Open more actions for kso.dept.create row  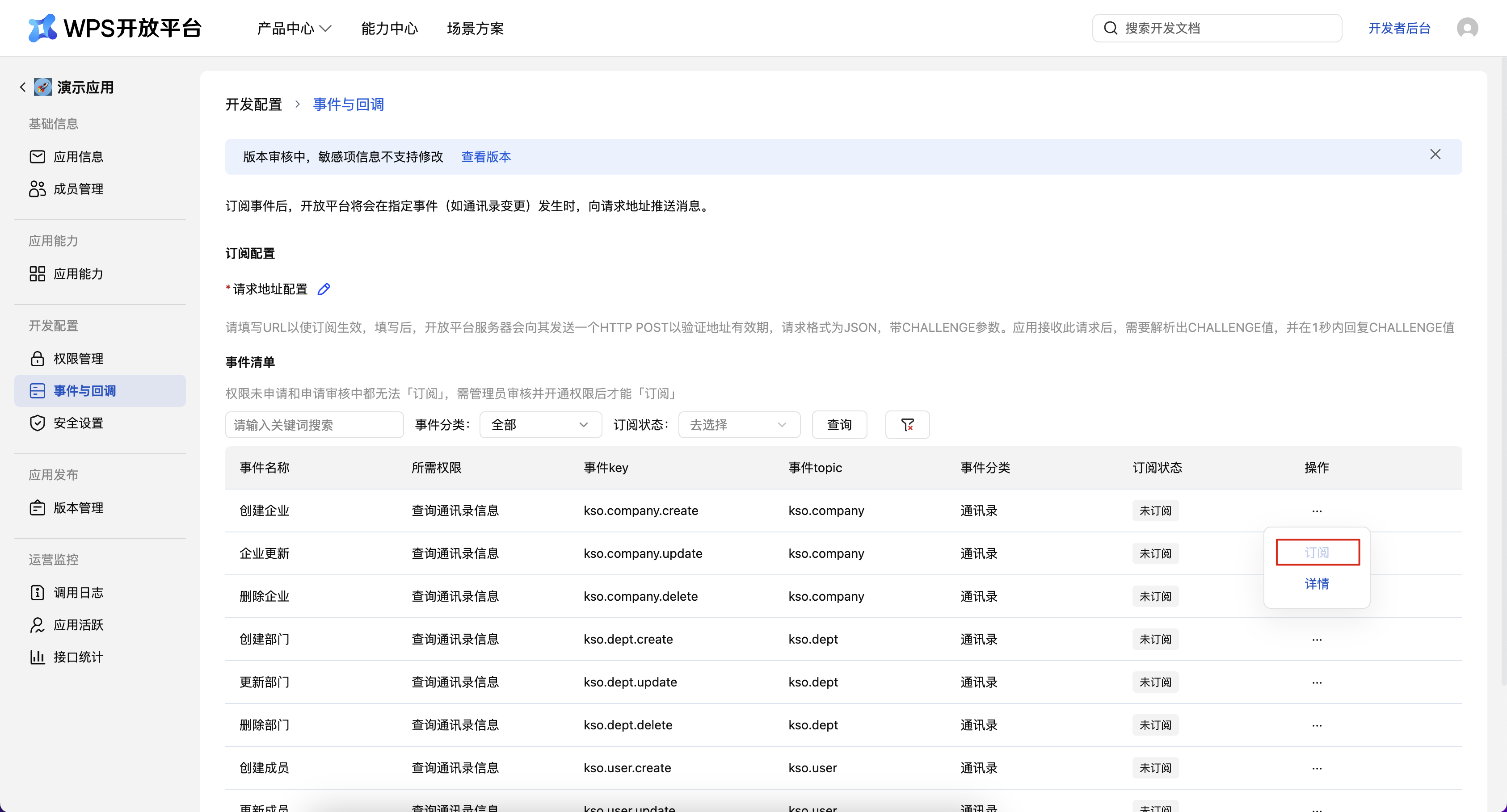point(1316,640)
